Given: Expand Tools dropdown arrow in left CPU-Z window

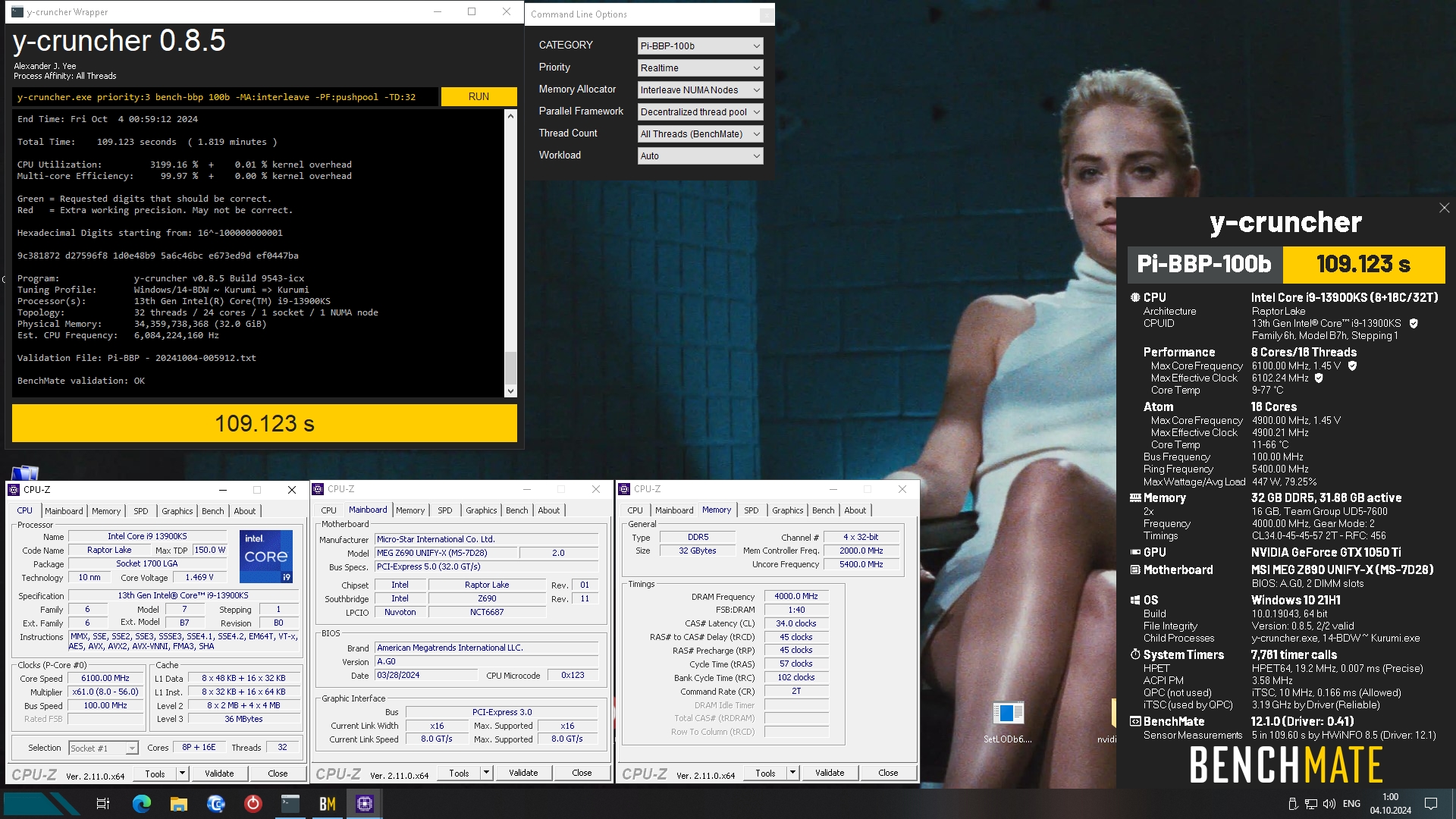Looking at the screenshot, I should pyautogui.click(x=182, y=774).
